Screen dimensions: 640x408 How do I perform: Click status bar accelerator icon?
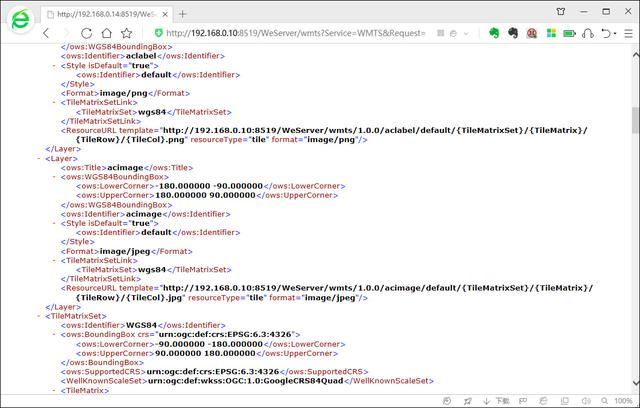coord(447,401)
